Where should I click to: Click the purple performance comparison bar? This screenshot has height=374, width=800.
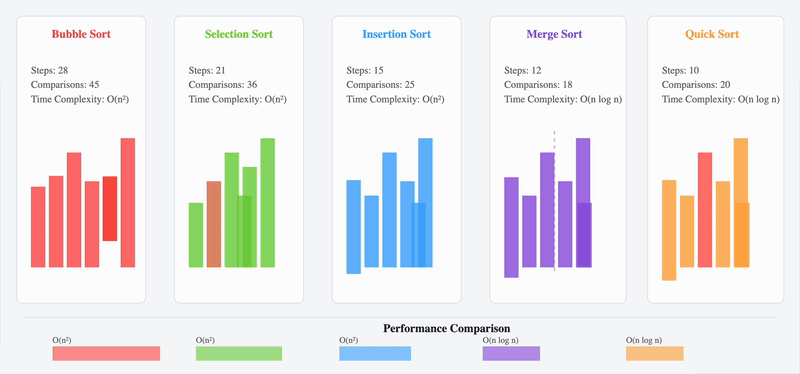511,354
